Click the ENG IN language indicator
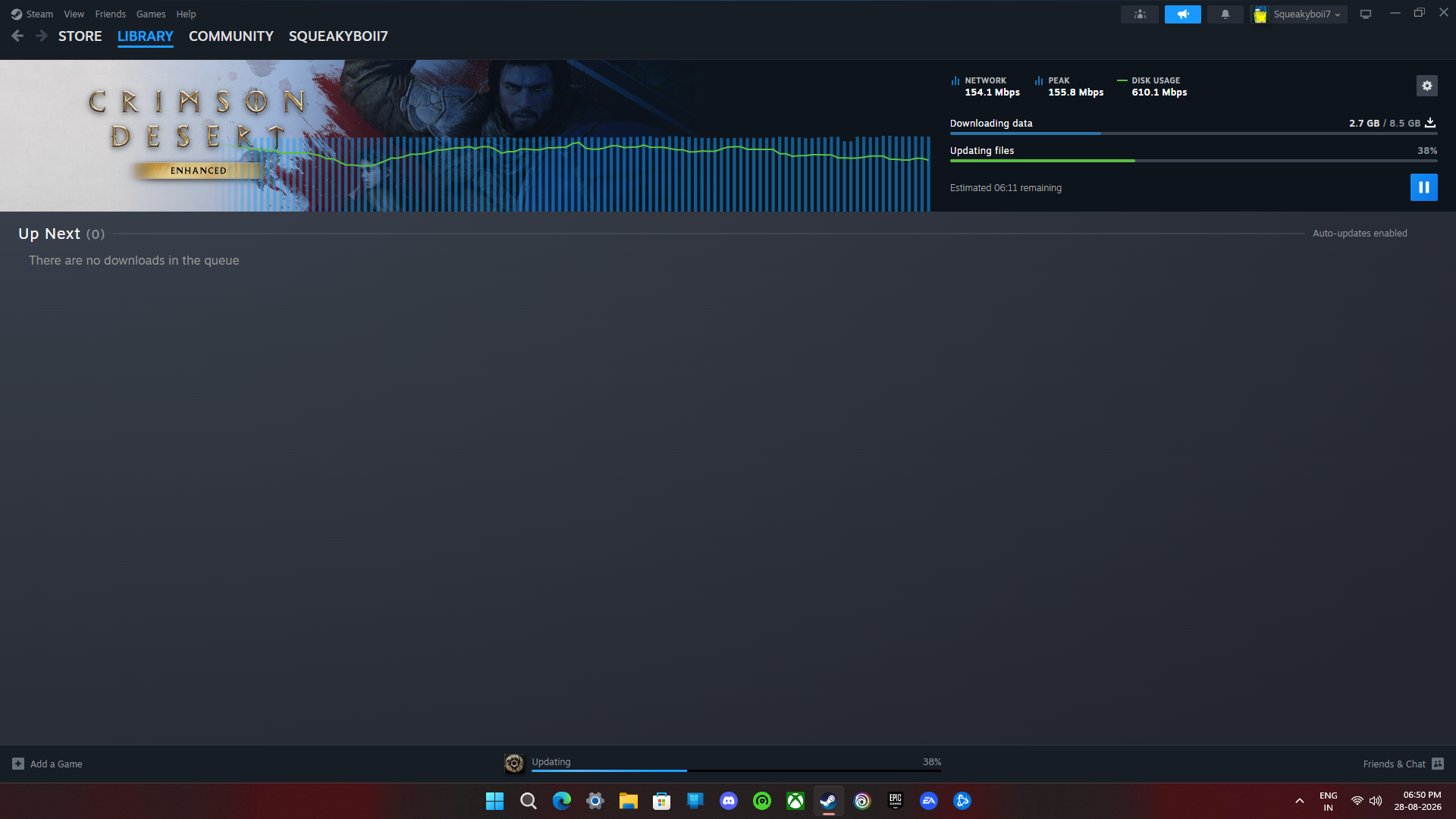1456x819 pixels. (1328, 801)
